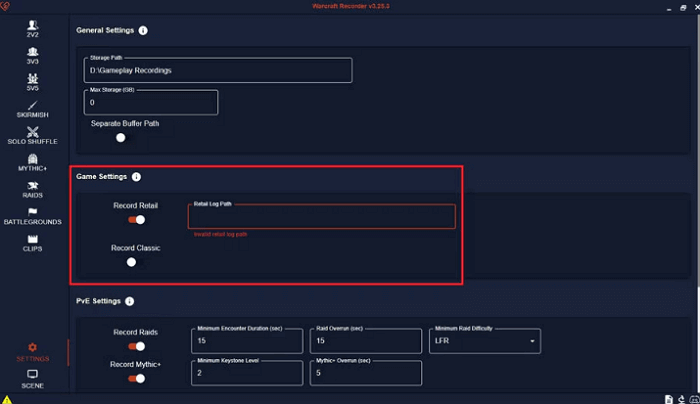700x404 pixels.
Task: Click the Record Mythic+ label
Action: pos(135,365)
